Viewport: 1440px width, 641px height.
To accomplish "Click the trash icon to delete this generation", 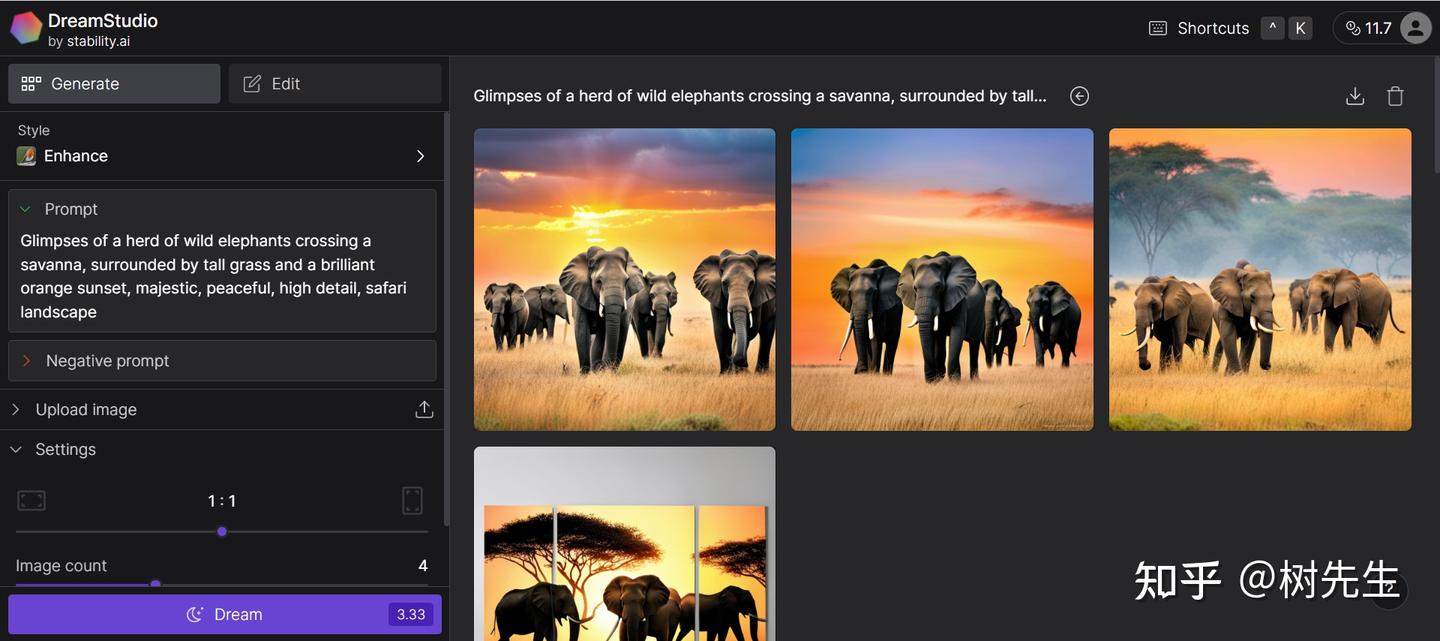I will pyautogui.click(x=1395, y=95).
